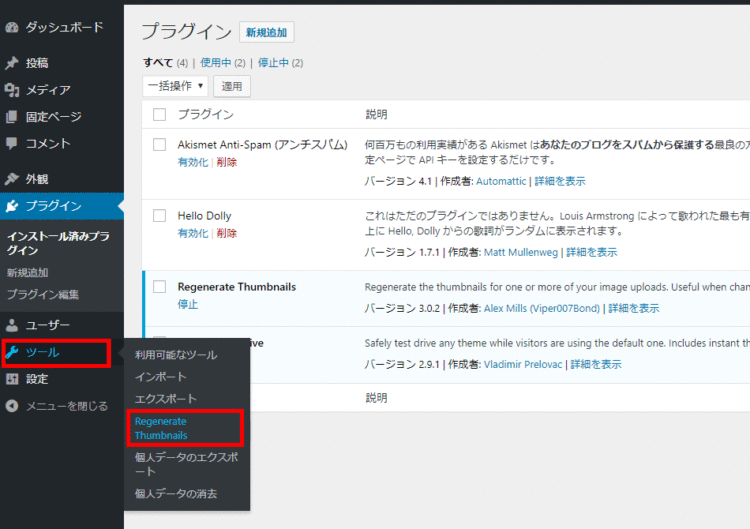Click the paintbrush icon beside 外観
The width and height of the screenshot is (750, 529).
coord(12,179)
